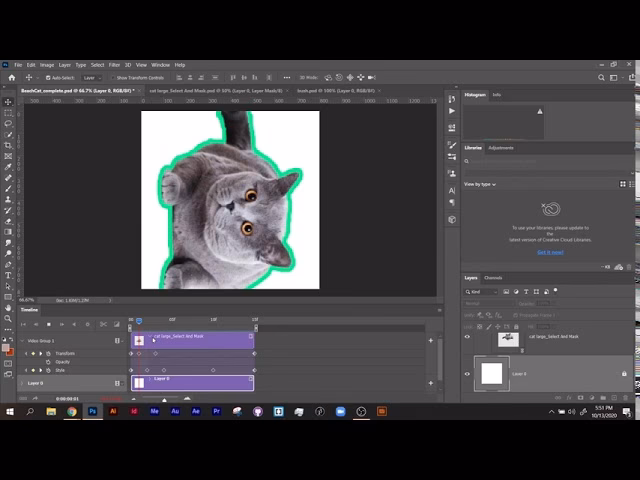Open the Layer 0 track filmstrip menu
Screen dimensions: 640x480
click(x=119, y=383)
